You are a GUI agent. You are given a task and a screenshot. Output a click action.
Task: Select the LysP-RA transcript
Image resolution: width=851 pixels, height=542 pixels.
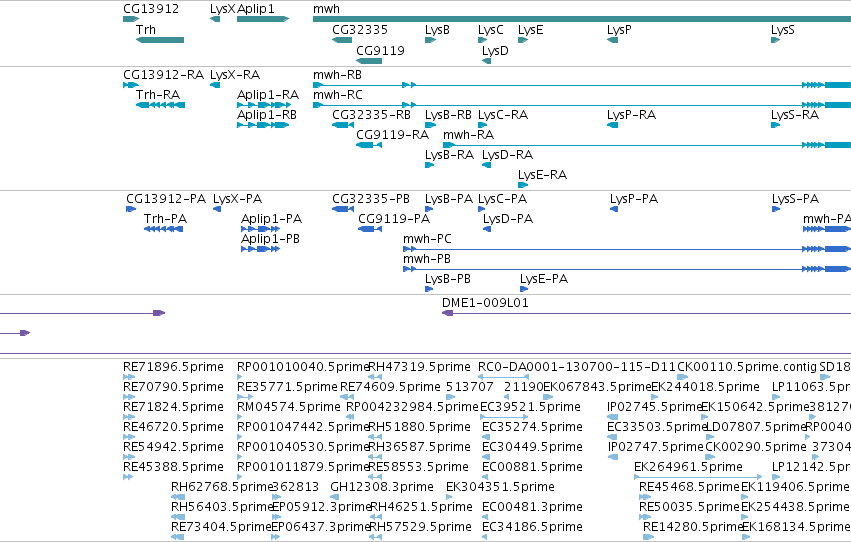click(x=613, y=125)
